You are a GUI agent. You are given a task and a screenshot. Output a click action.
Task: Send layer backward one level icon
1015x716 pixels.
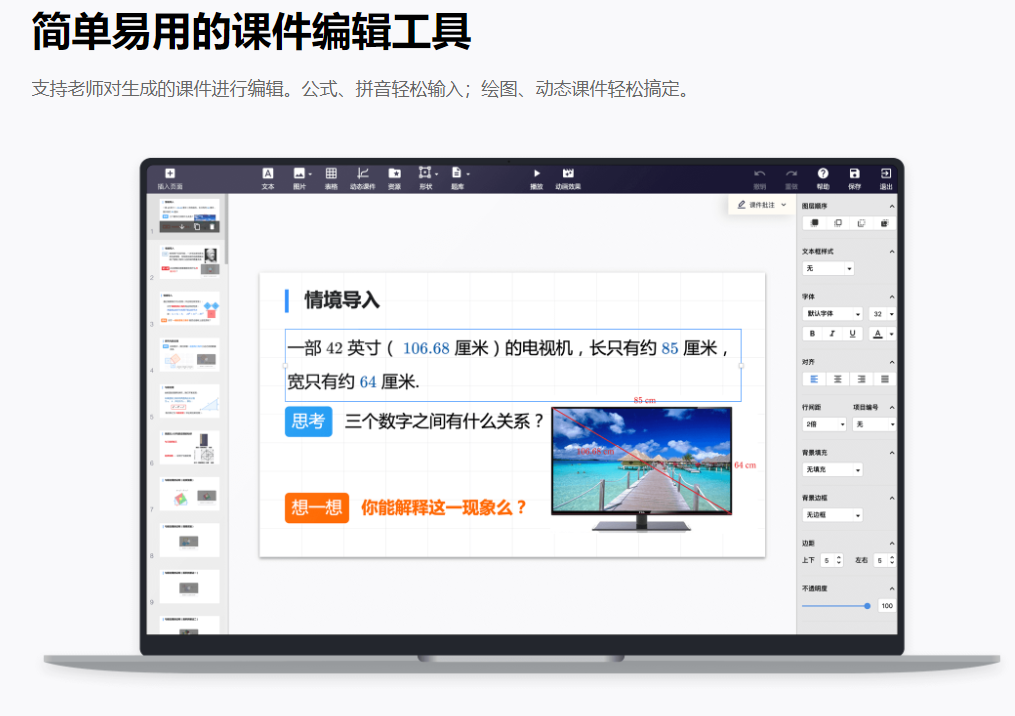[861, 223]
